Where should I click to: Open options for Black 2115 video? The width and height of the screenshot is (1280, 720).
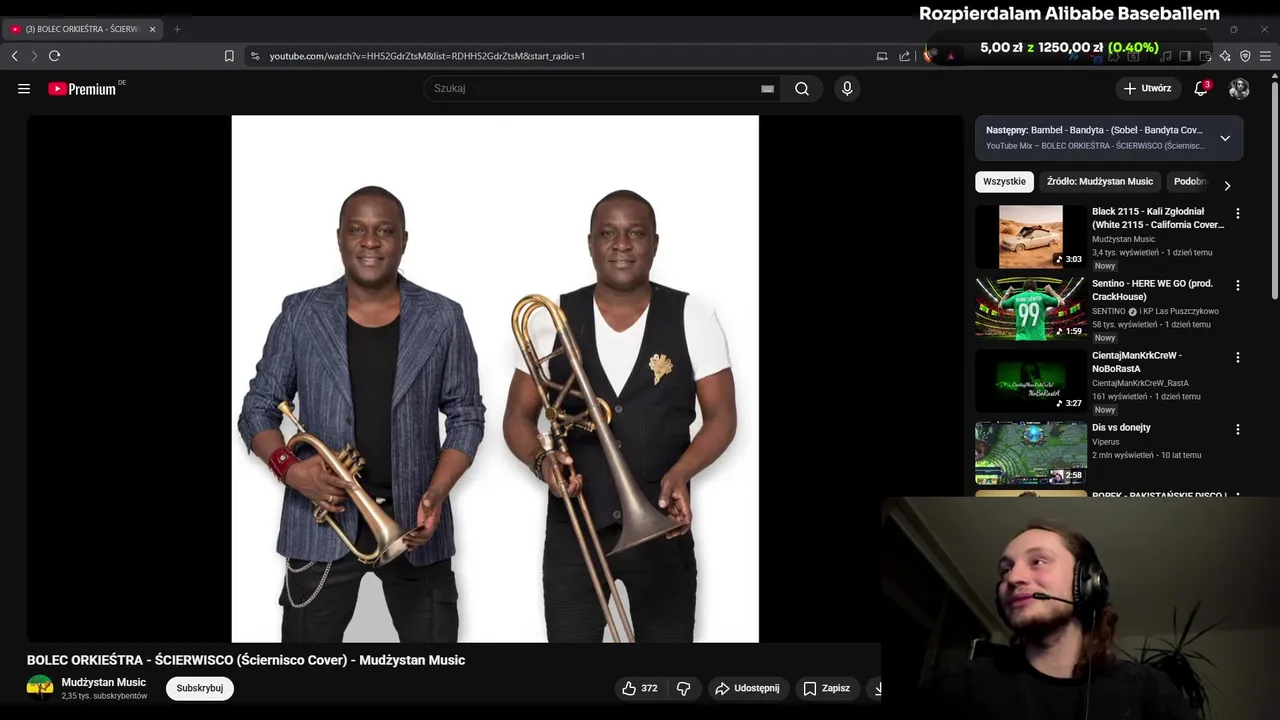pos(1238,213)
